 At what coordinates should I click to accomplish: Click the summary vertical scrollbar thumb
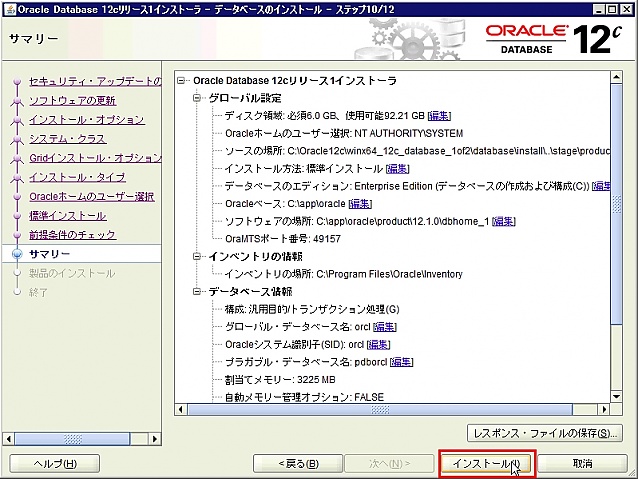pos(616,204)
